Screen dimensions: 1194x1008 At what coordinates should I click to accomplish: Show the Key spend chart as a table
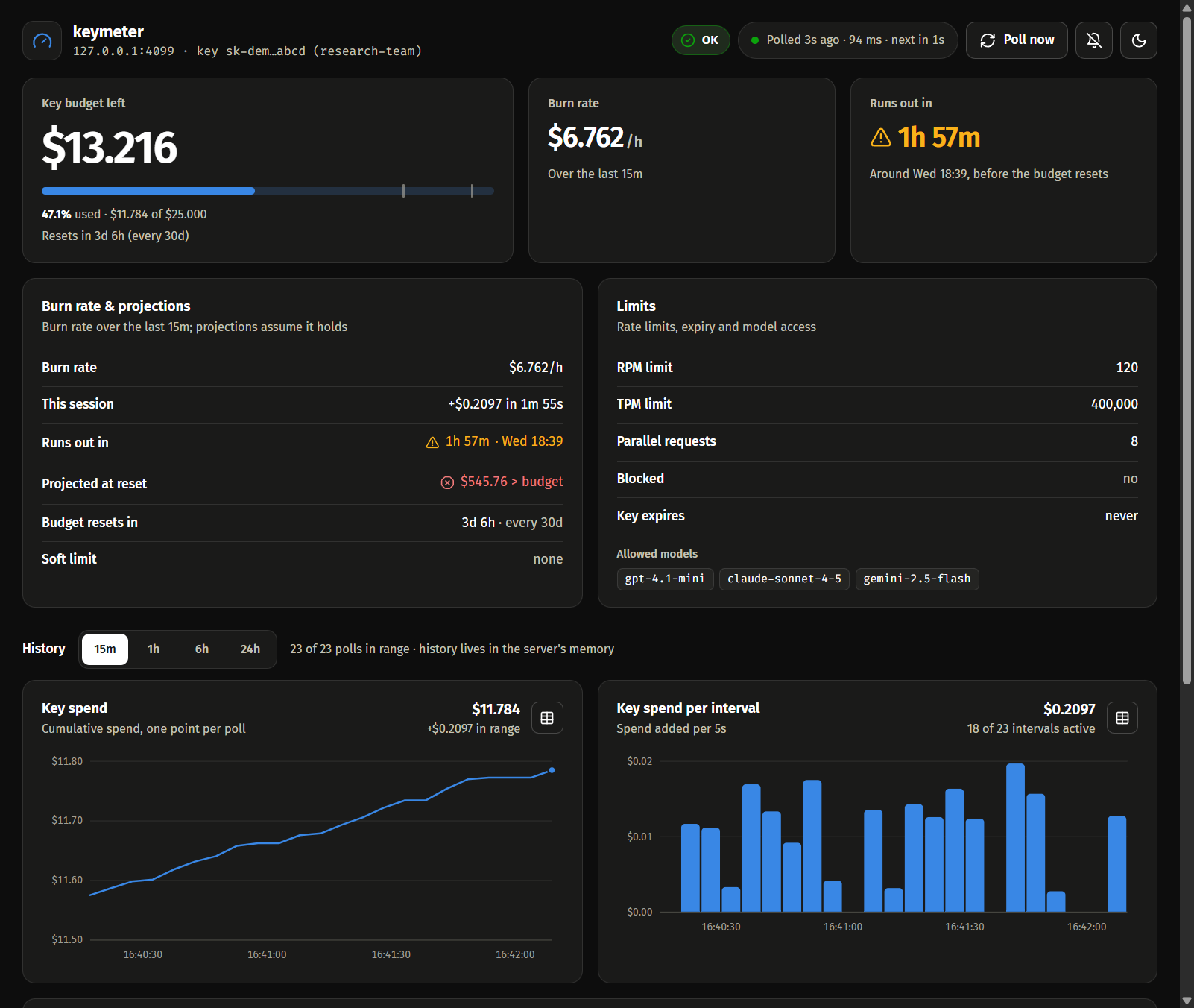tap(547, 718)
